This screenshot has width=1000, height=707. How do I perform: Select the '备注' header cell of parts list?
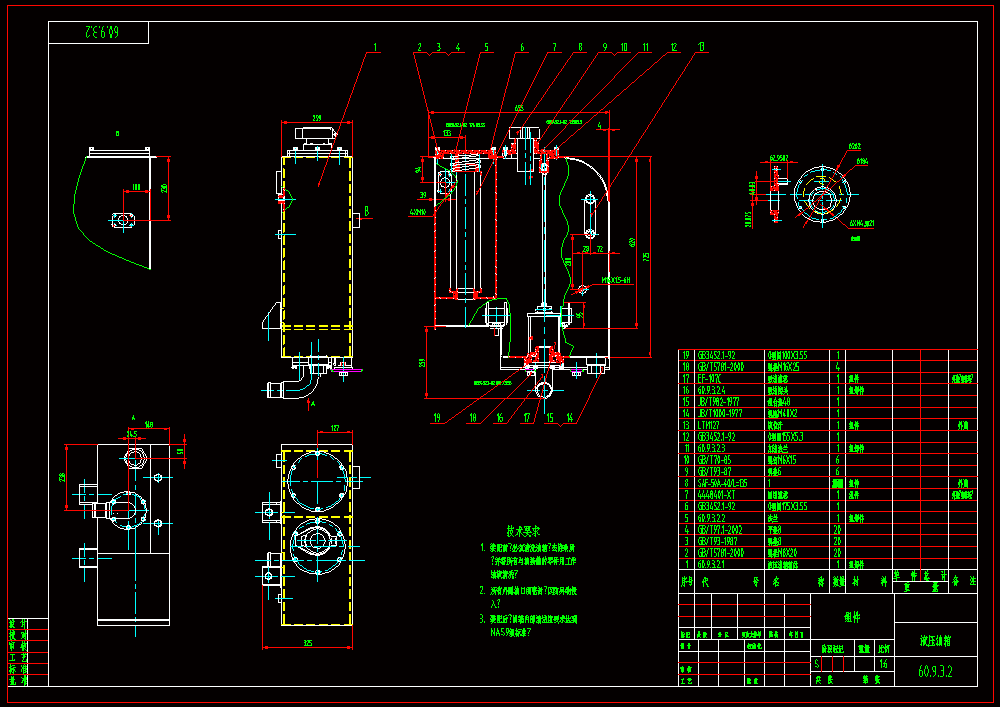click(963, 581)
